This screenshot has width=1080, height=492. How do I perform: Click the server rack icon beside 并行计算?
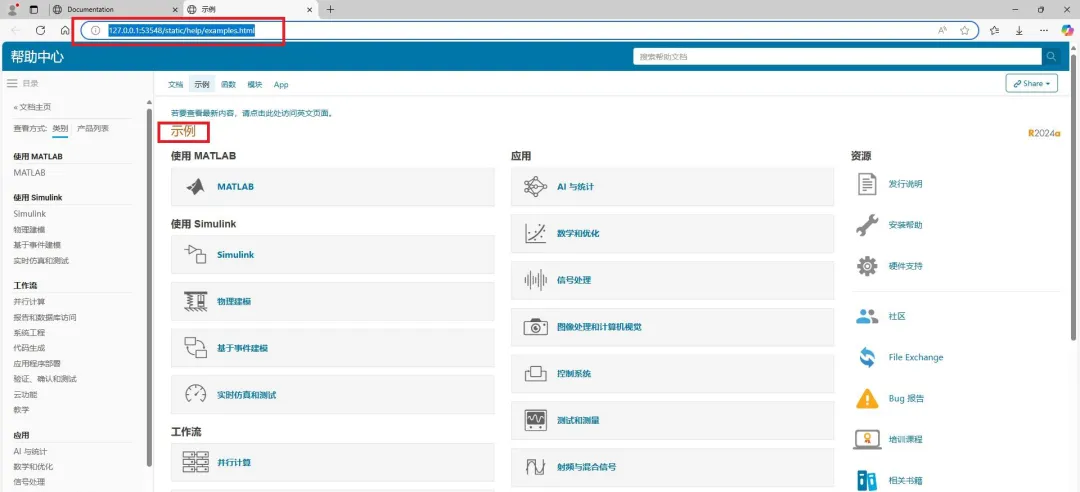pyautogui.click(x=196, y=462)
